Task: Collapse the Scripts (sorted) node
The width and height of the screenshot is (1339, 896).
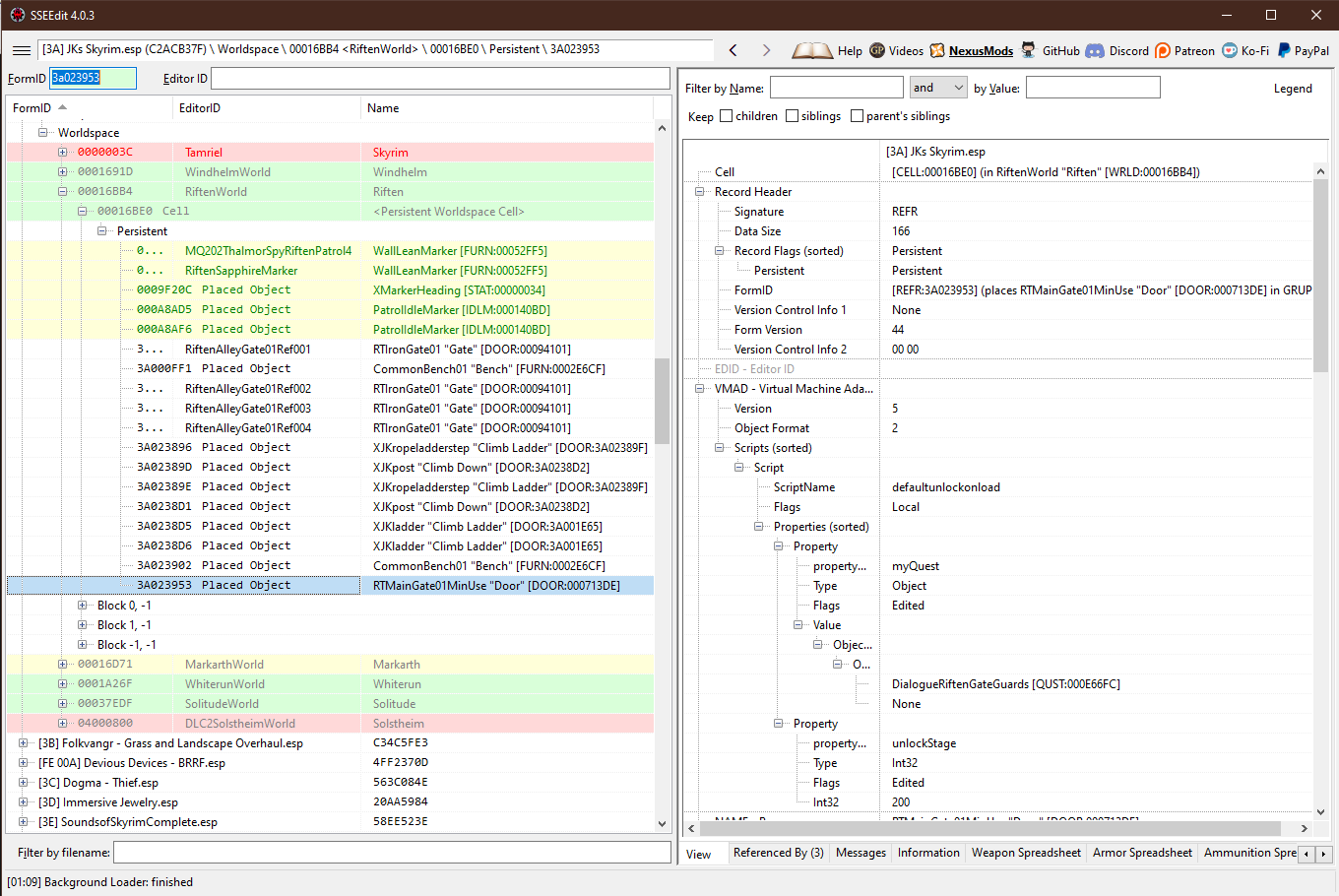Action: [720, 448]
